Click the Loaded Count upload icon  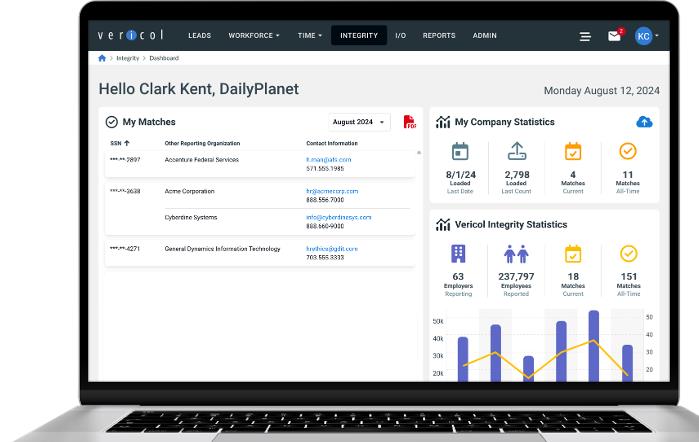[x=516, y=151]
